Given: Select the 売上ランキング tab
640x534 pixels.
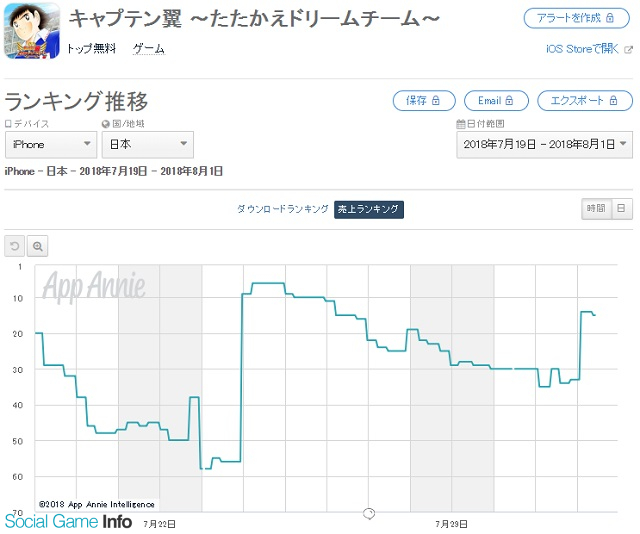Looking at the screenshot, I should pos(369,209).
